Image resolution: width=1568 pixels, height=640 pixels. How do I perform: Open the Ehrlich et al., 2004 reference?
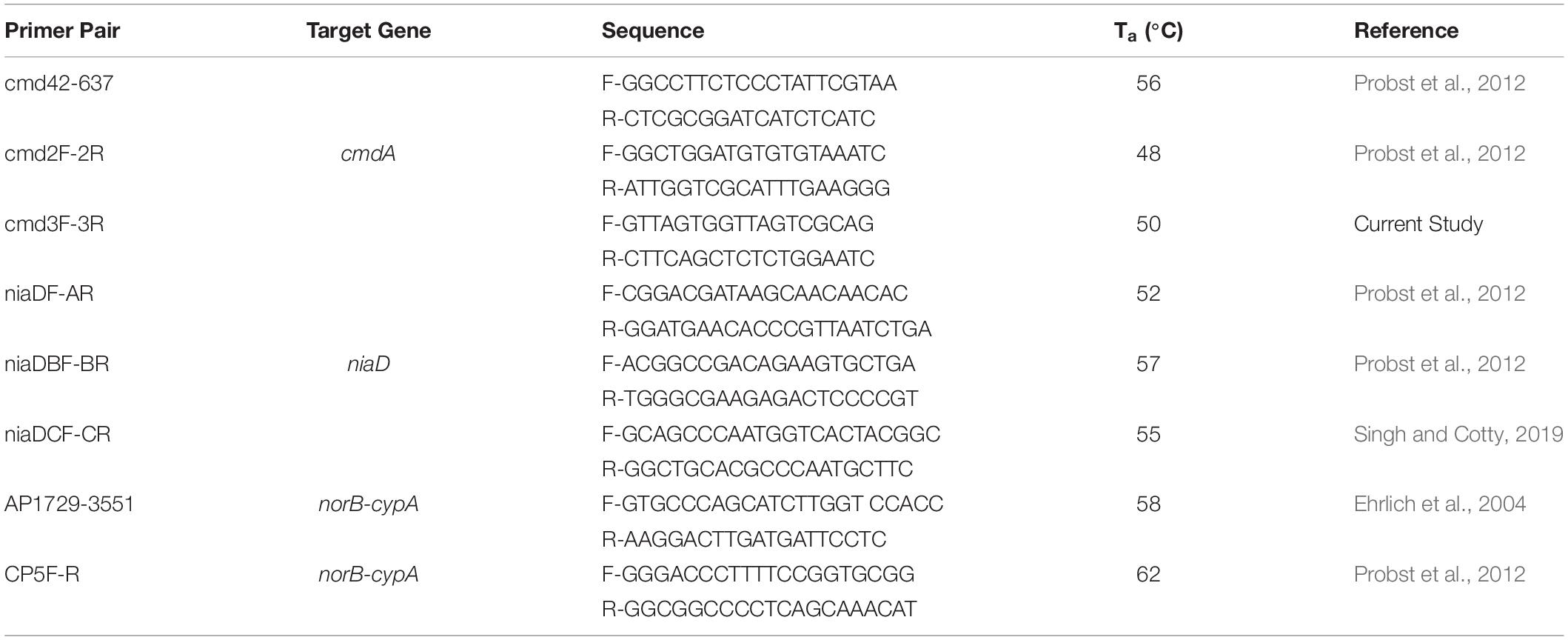(1439, 504)
